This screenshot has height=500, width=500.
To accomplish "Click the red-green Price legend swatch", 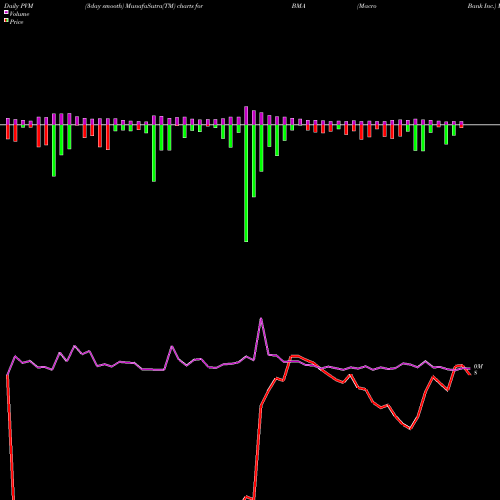I will tap(6, 21).
